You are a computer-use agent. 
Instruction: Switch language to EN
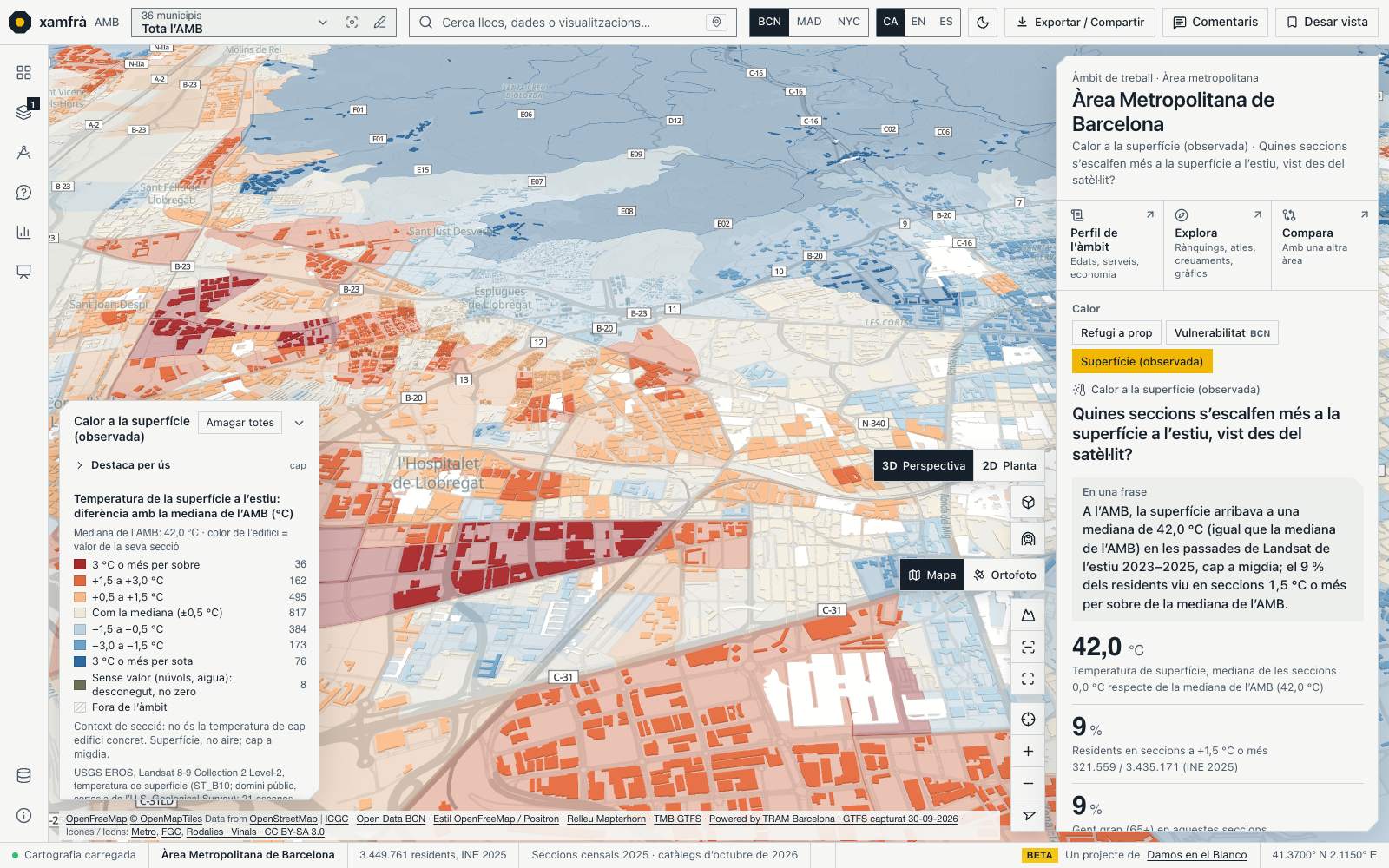(x=918, y=22)
